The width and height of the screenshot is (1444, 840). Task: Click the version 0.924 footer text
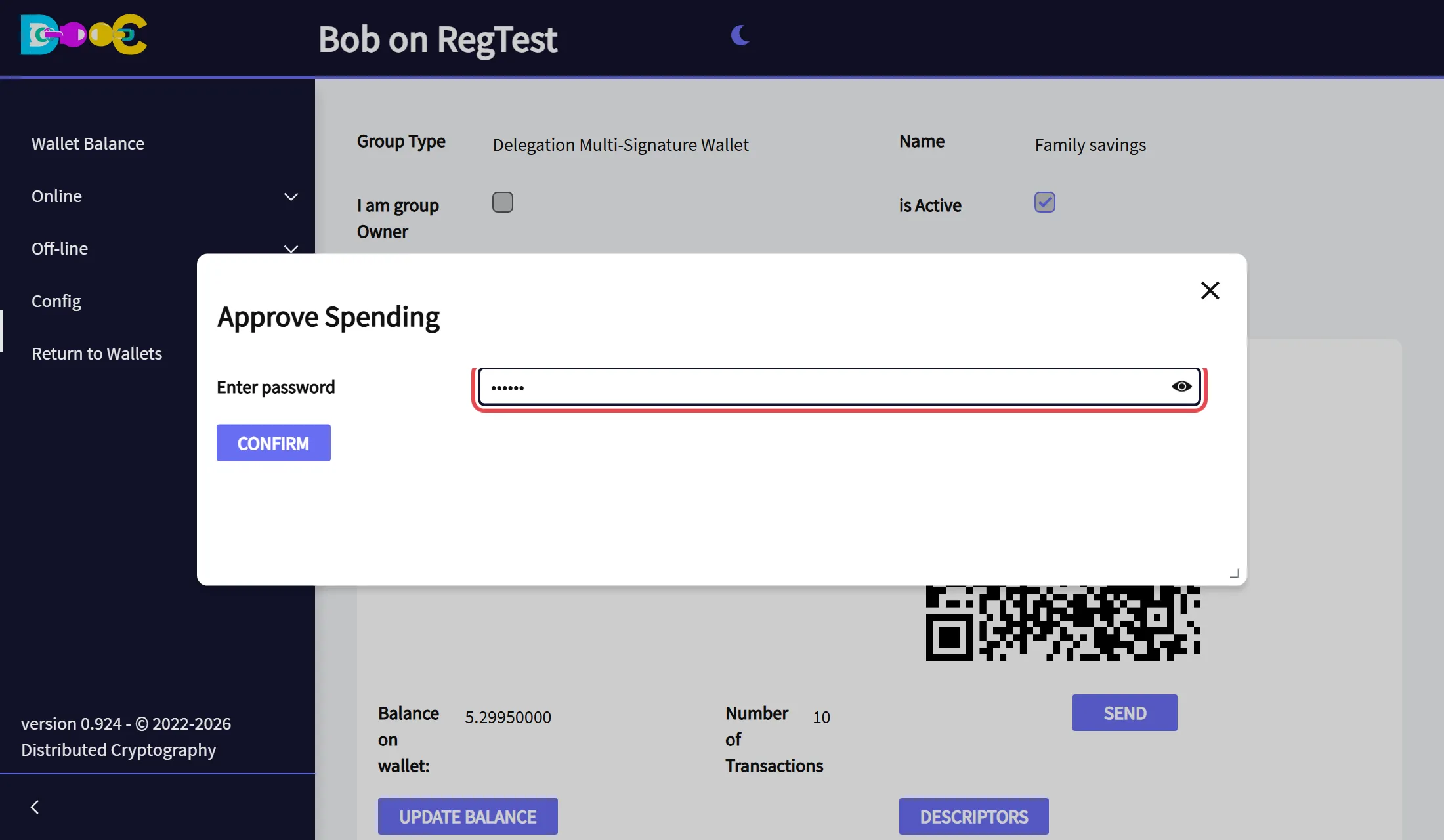click(x=126, y=737)
